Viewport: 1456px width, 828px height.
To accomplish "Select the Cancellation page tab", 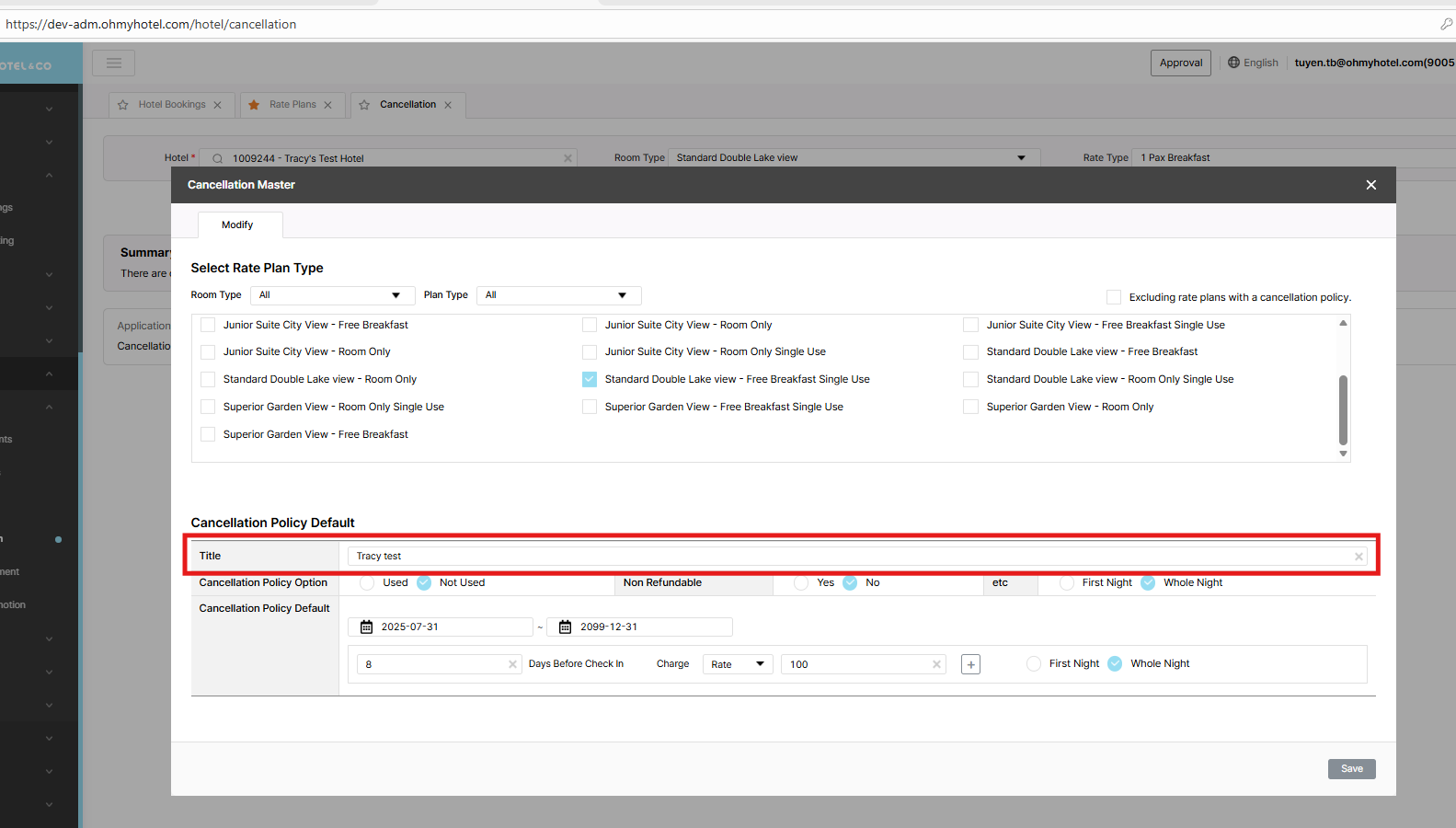I will 408,105.
